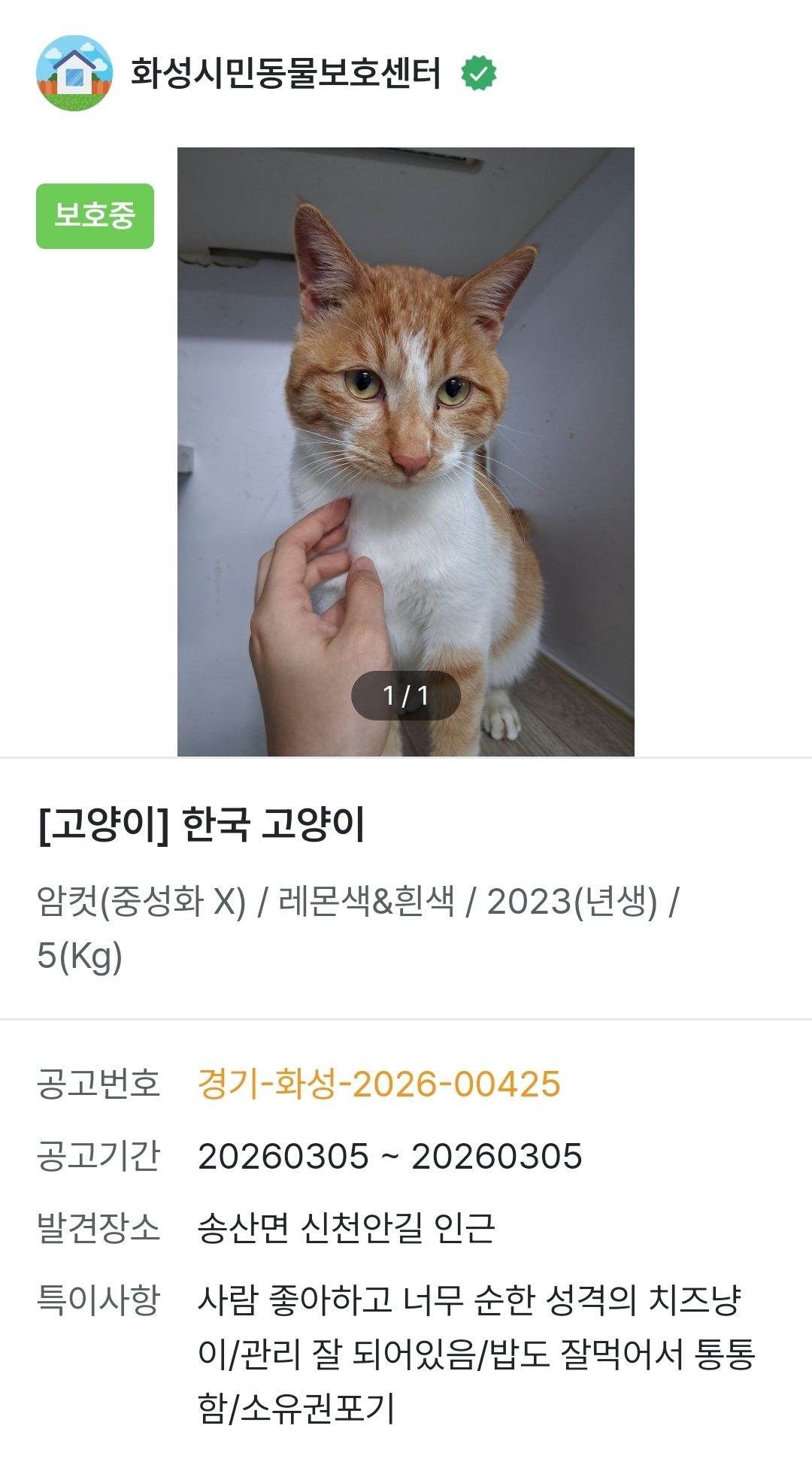Open the shelter house profile icon

pos(74,73)
